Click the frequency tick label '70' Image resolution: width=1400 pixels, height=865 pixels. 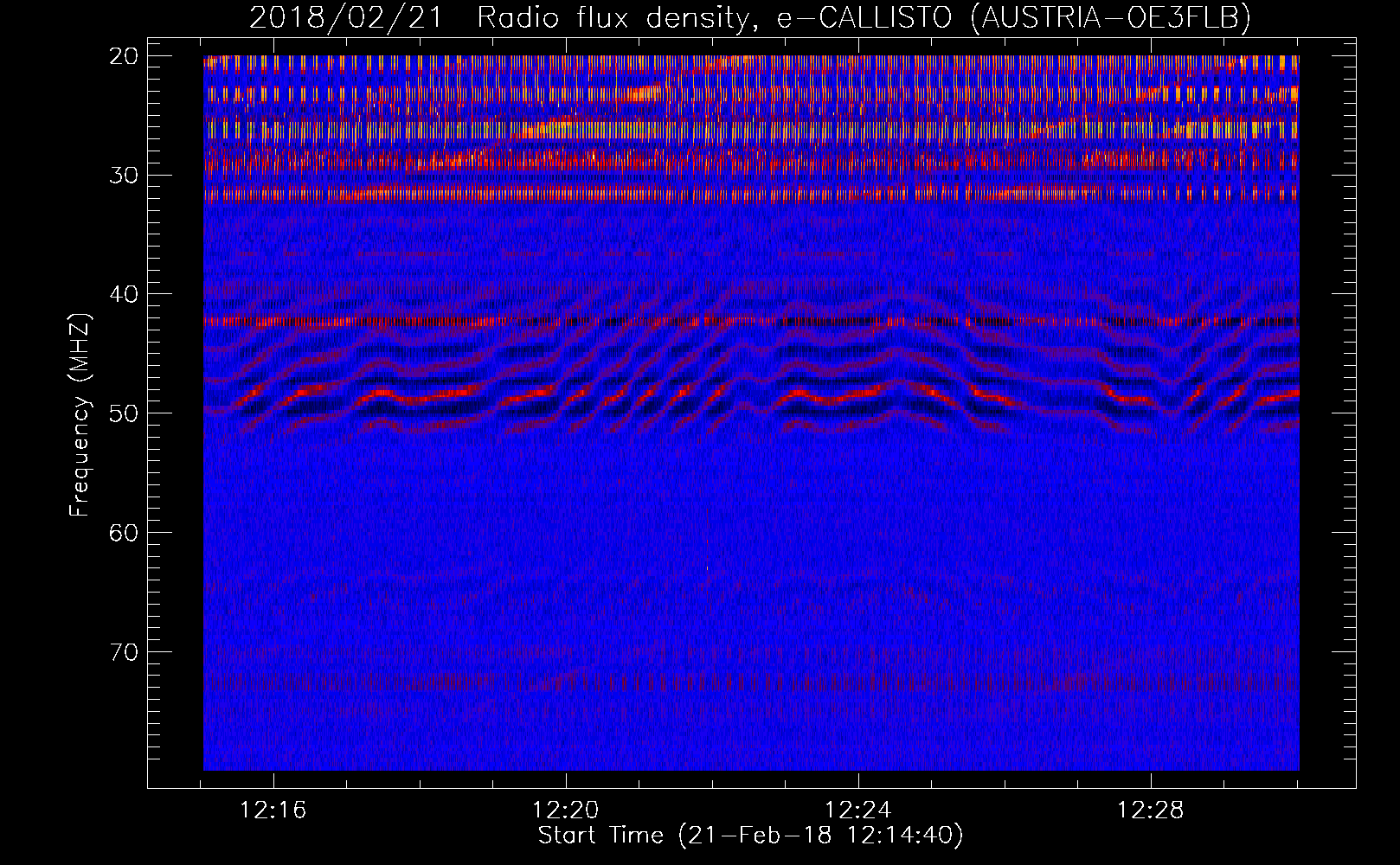tap(125, 651)
